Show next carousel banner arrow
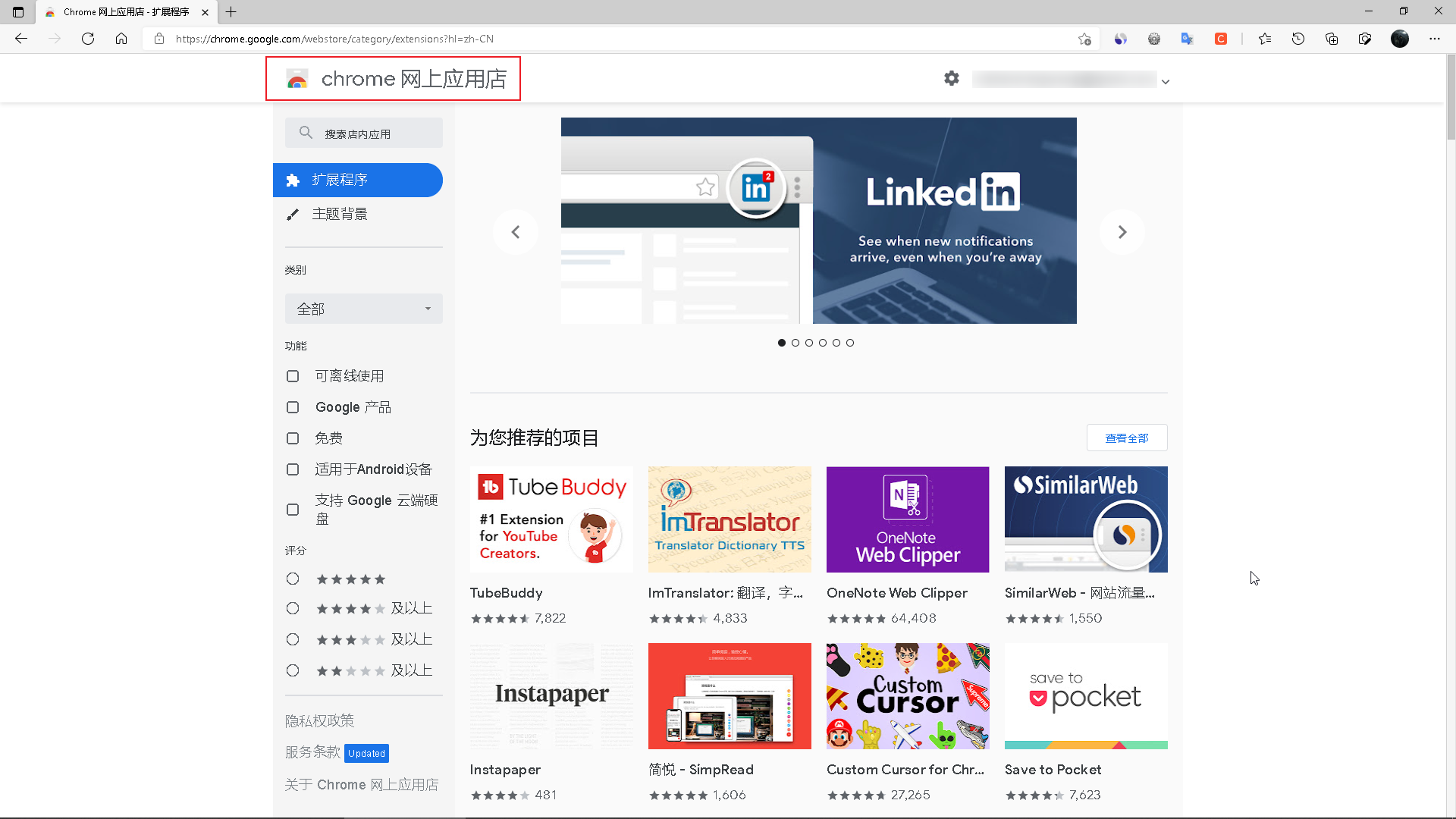 pyautogui.click(x=1122, y=232)
